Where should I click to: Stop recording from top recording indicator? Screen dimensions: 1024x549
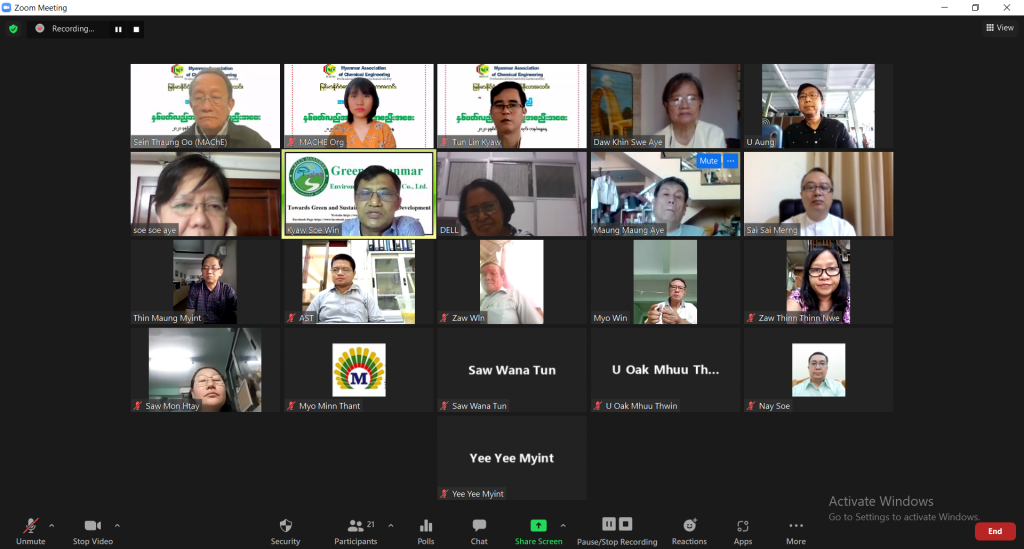tap(136, 29)
